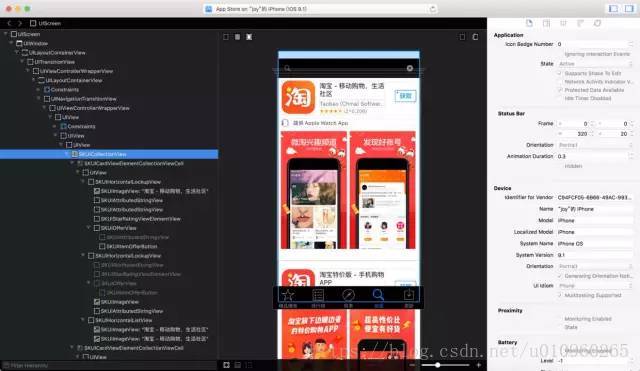Click second canvas mode icon at top-left
Screen dimensions: 640x371
pyautogui.click(x=238, y=37)
